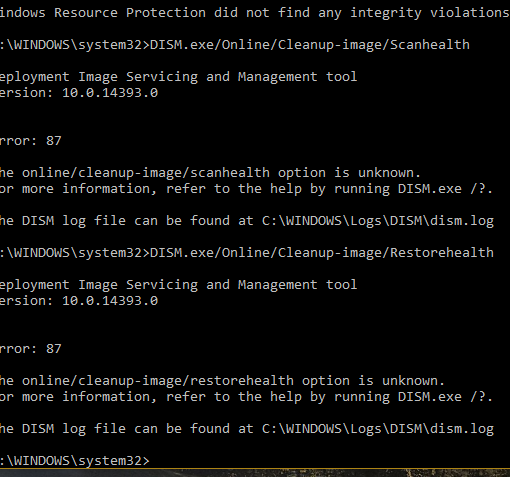Screen dimensions: 510x477
Task: Click the word Scanhealth in the first command
Action: (430, 45)
